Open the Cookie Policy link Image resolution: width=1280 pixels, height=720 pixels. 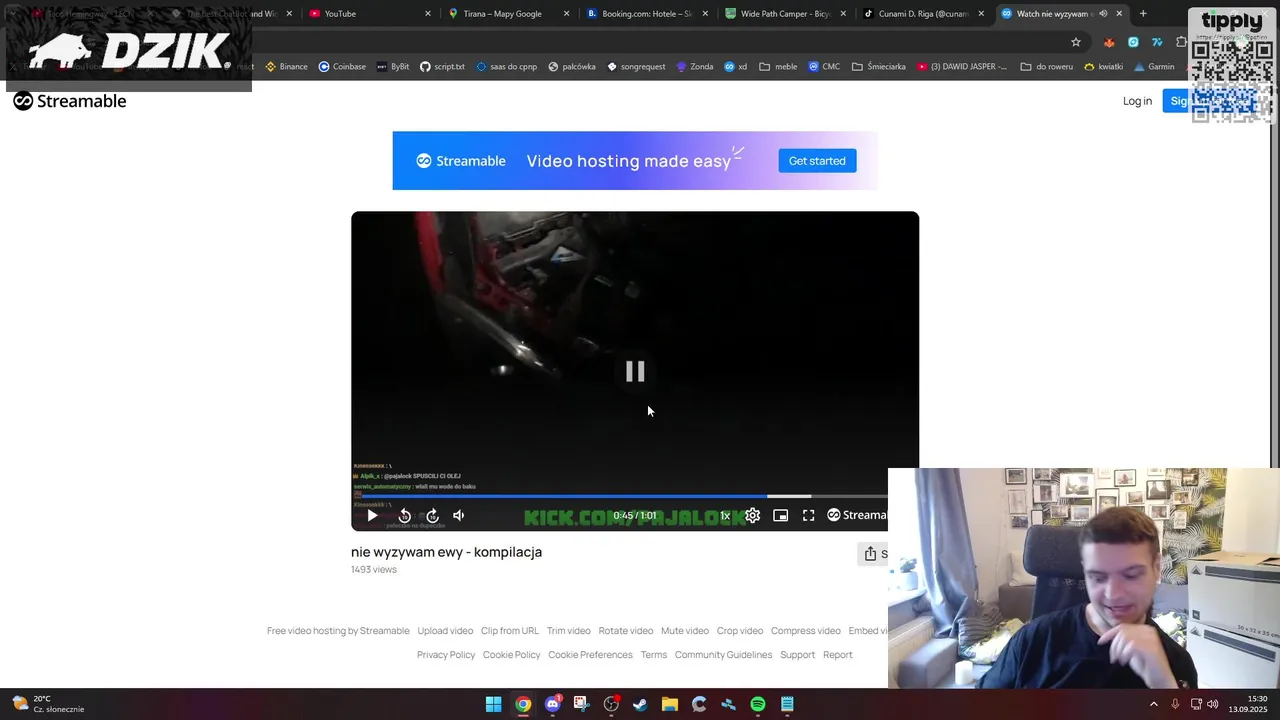pyautogui.click(x=512, y=655)
